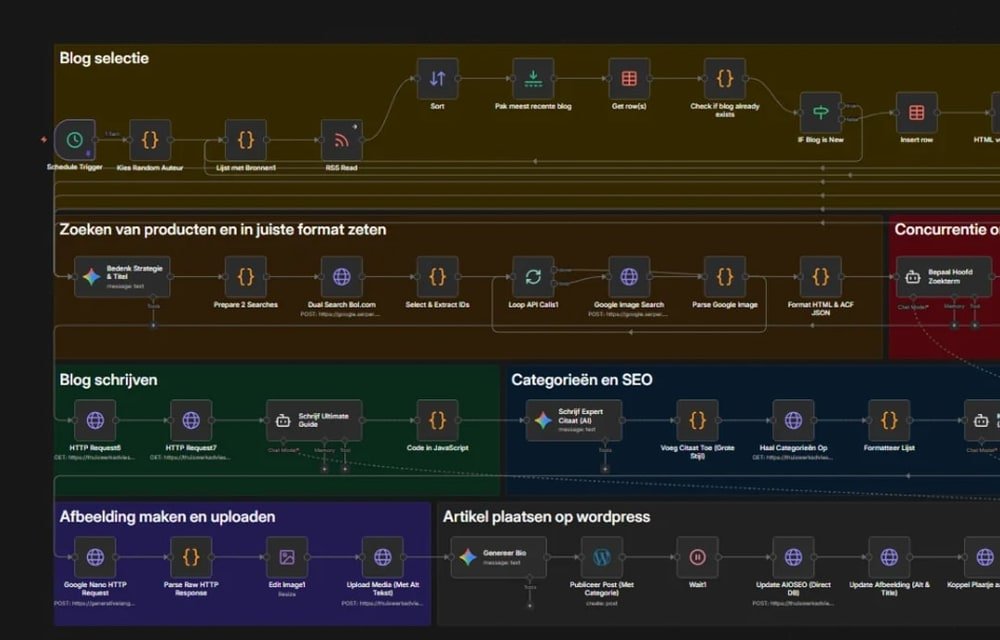Click the Google Image Search globe node

[629, 277]
